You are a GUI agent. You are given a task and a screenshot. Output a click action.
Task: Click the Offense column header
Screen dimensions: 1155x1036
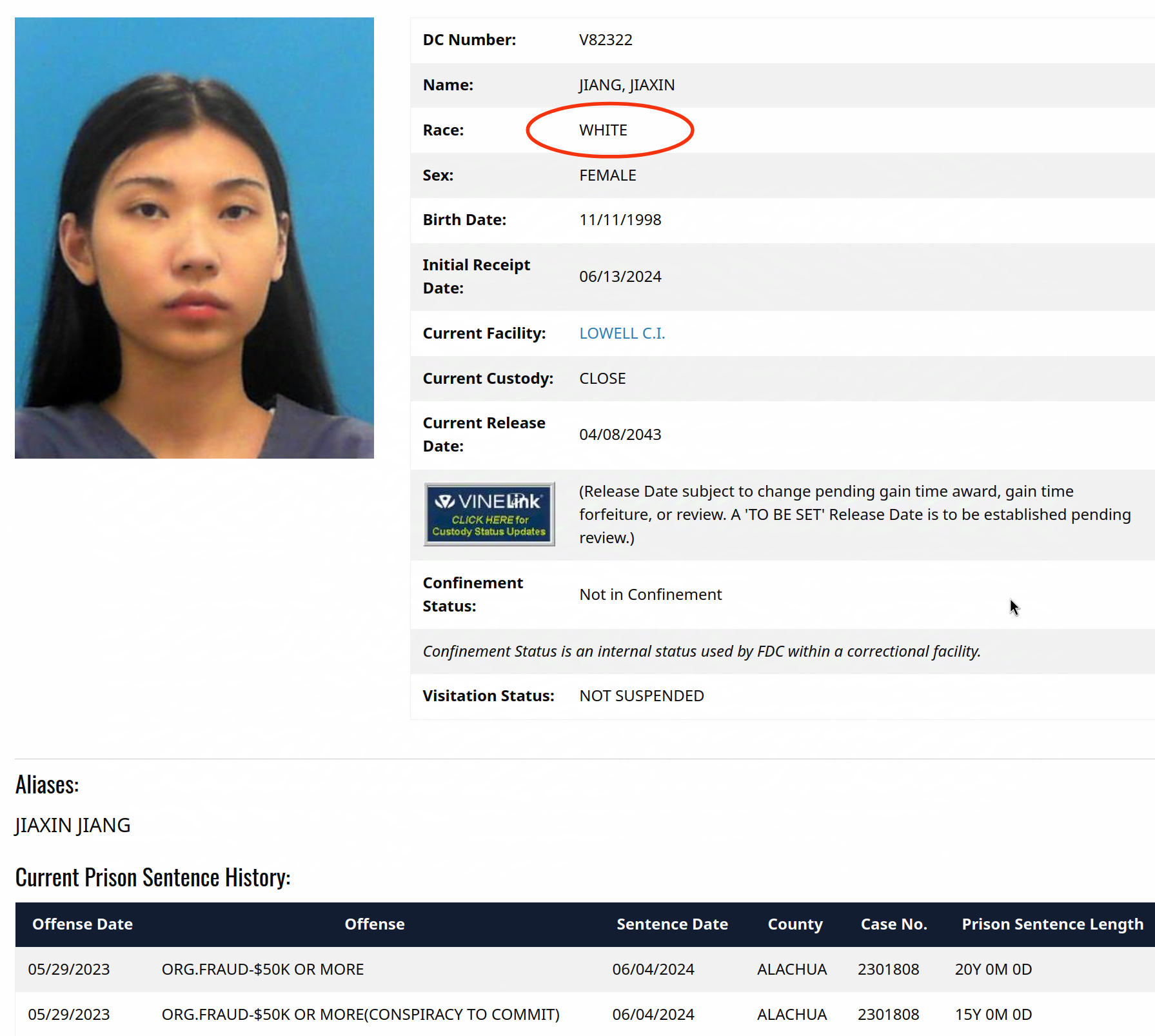375,924
